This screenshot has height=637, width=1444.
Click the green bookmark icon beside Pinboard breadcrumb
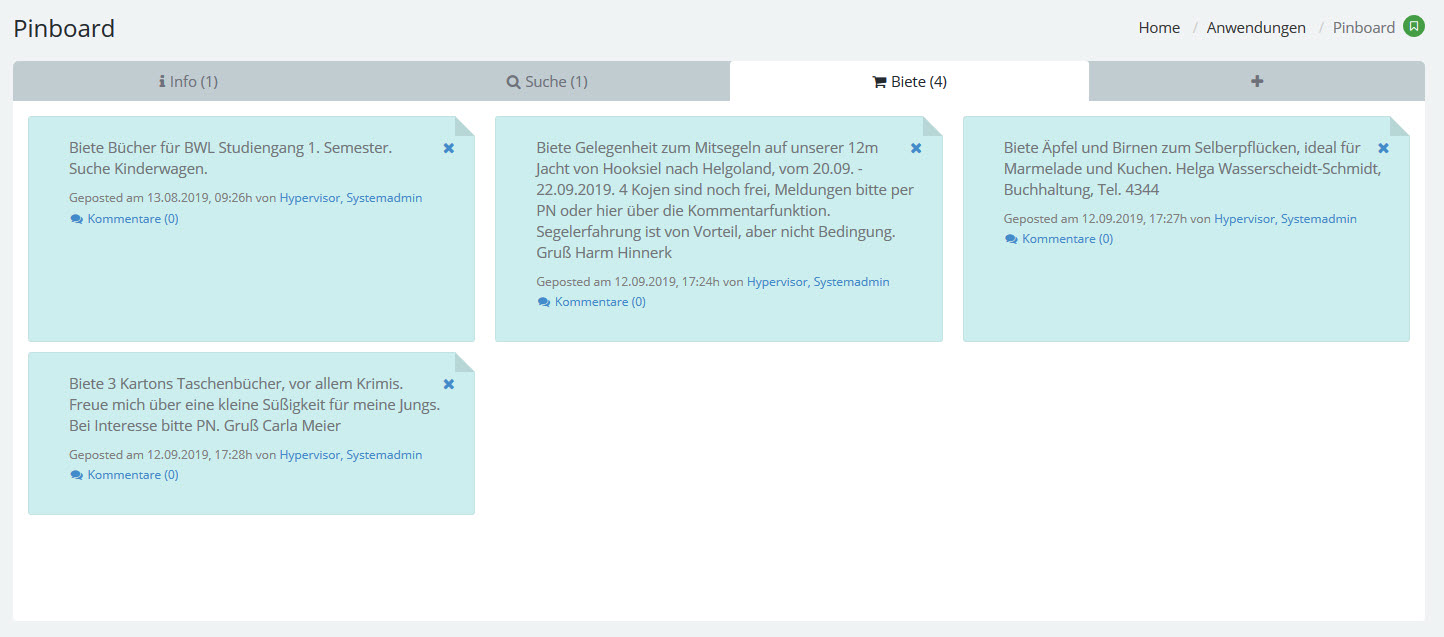1413,27
